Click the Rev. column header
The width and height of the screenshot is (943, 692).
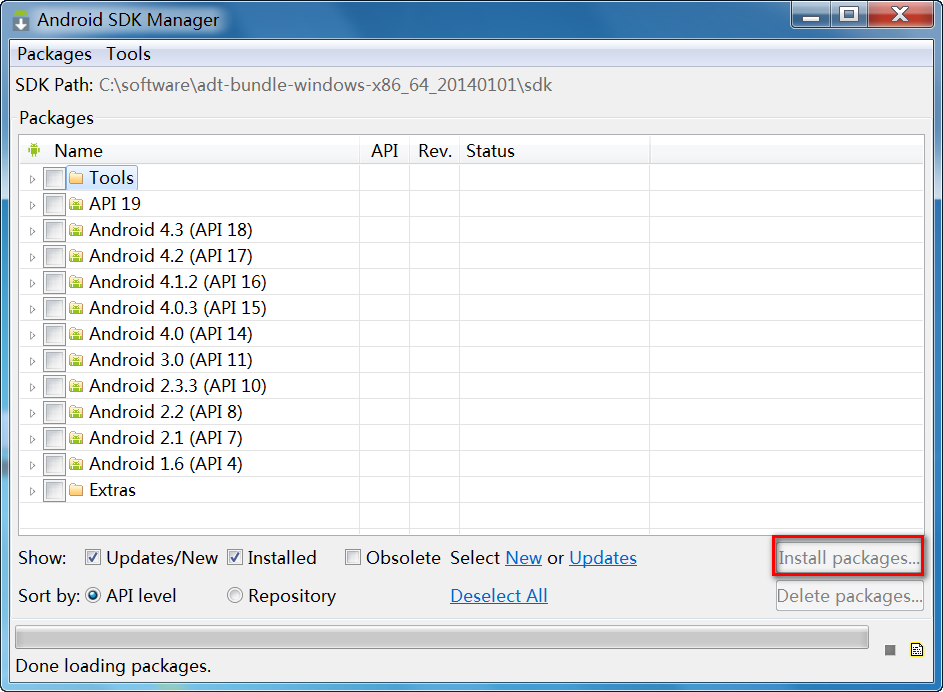tap(434, 150)
